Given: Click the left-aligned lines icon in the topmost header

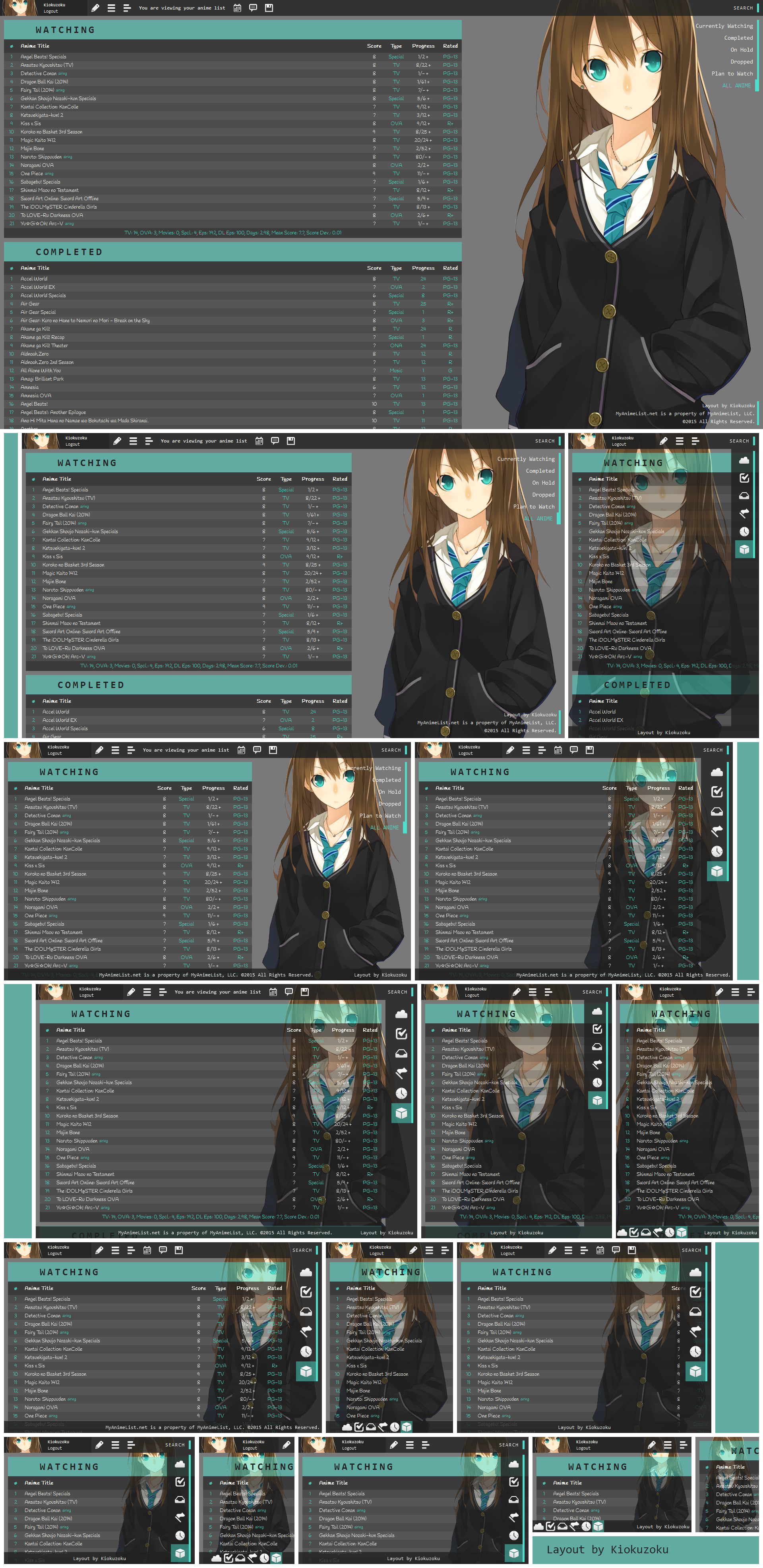Looking at the screenshot, I should 127,8.
